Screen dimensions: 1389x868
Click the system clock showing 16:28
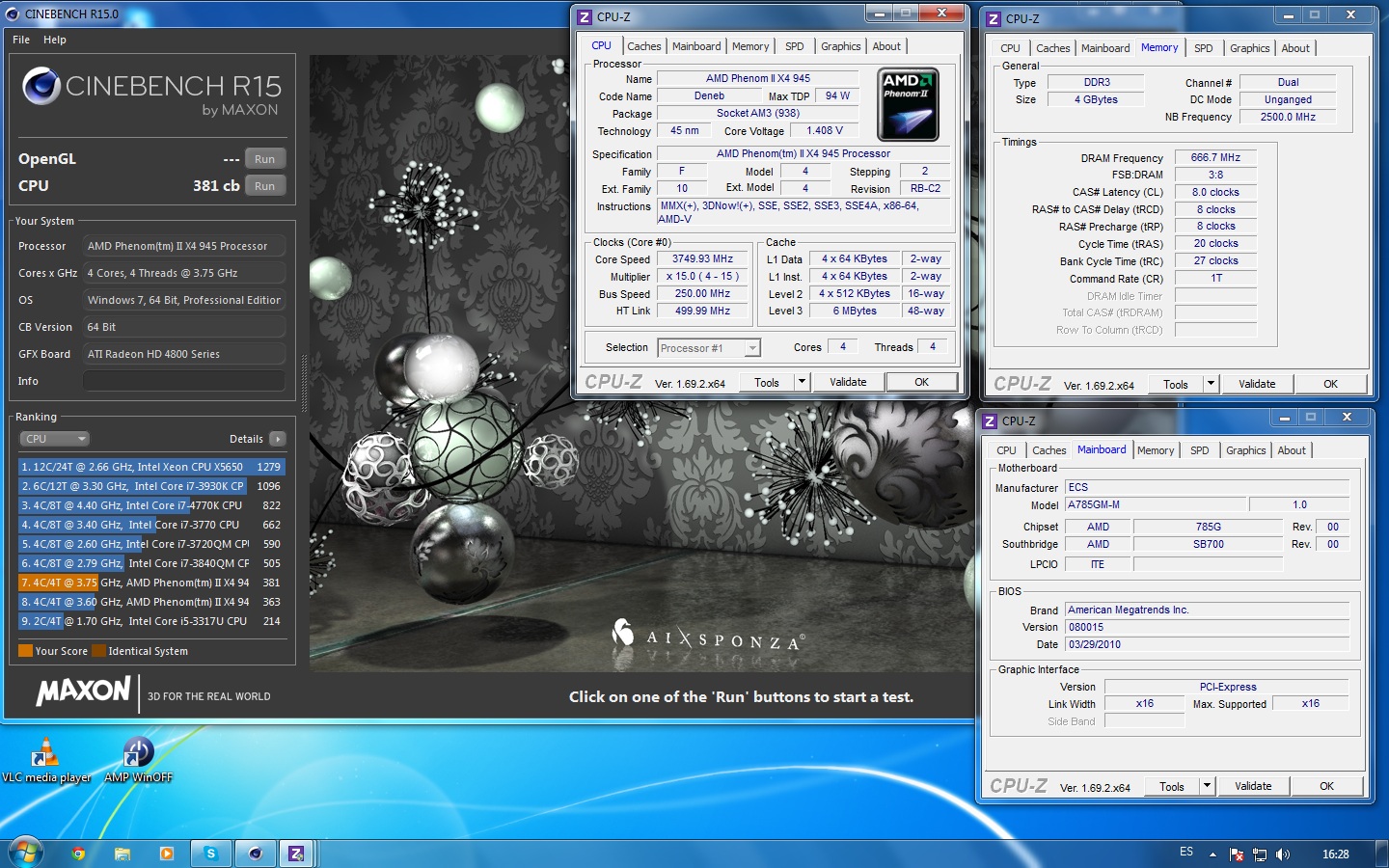point(1336,854)
